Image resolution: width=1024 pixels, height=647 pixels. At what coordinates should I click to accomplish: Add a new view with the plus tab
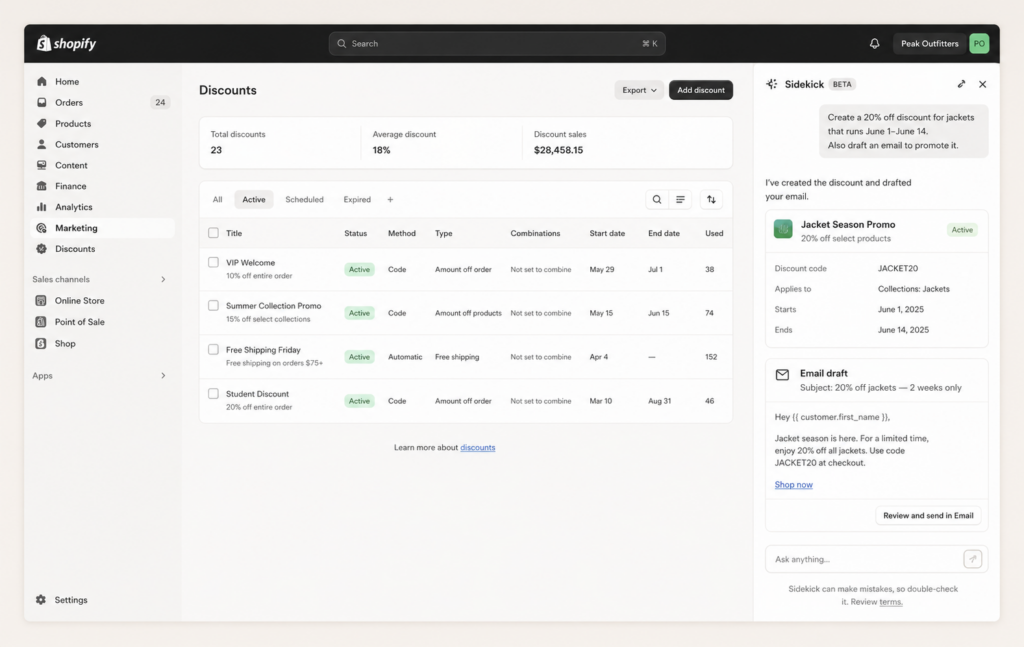(390, 200)
